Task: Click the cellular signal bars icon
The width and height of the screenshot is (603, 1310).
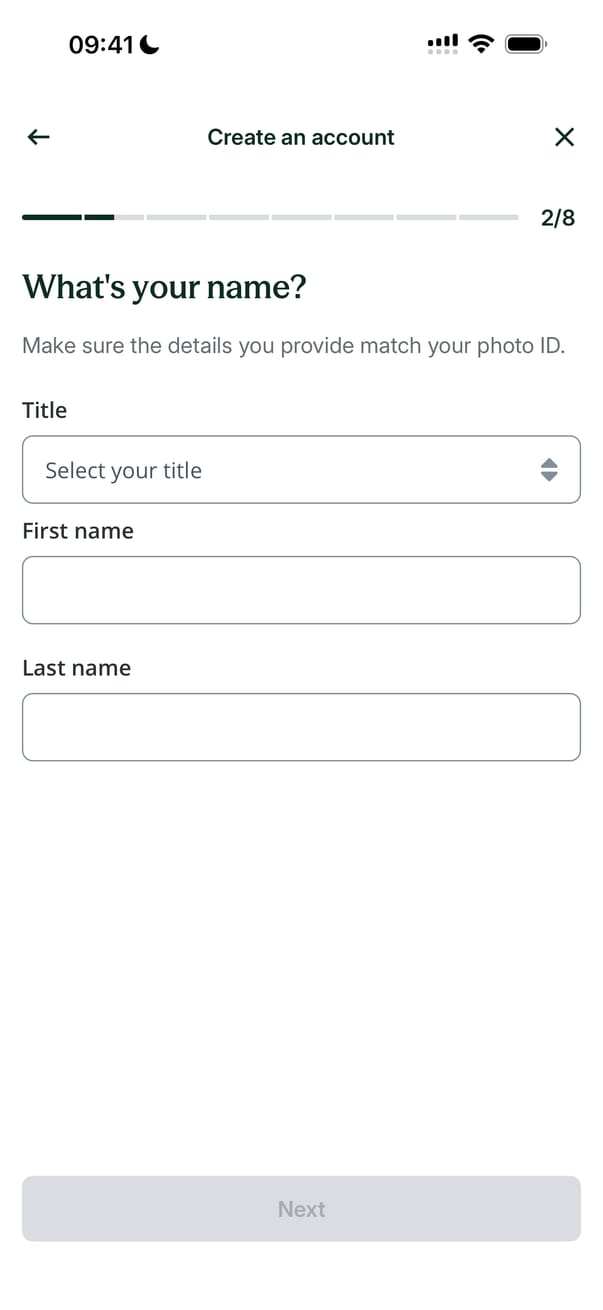Action: click(x=443, y=44)
